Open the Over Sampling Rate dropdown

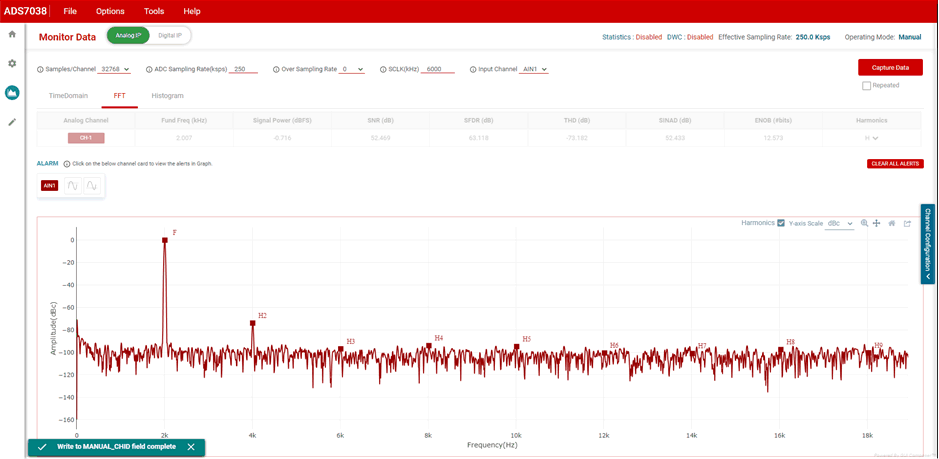pos(352,70)
